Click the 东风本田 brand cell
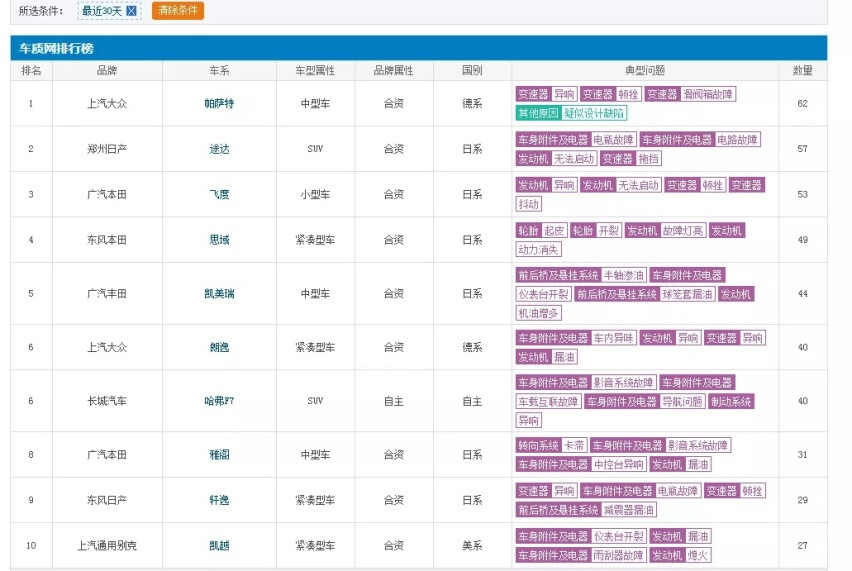This screenshot has height=571, width=852. [x=107, y=240]
